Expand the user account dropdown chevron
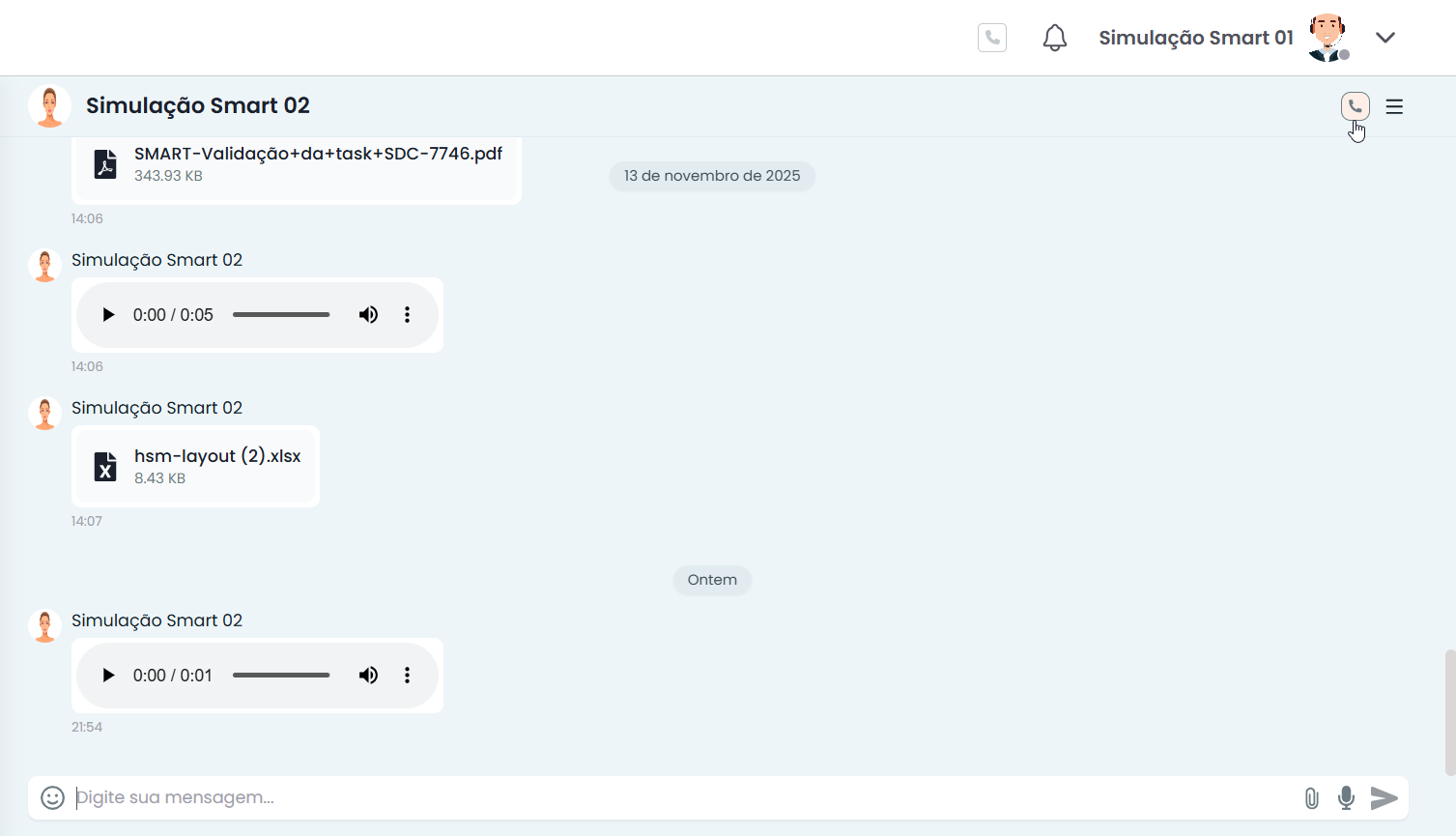Viewport: 1456px width, 836px height. 1385,38
